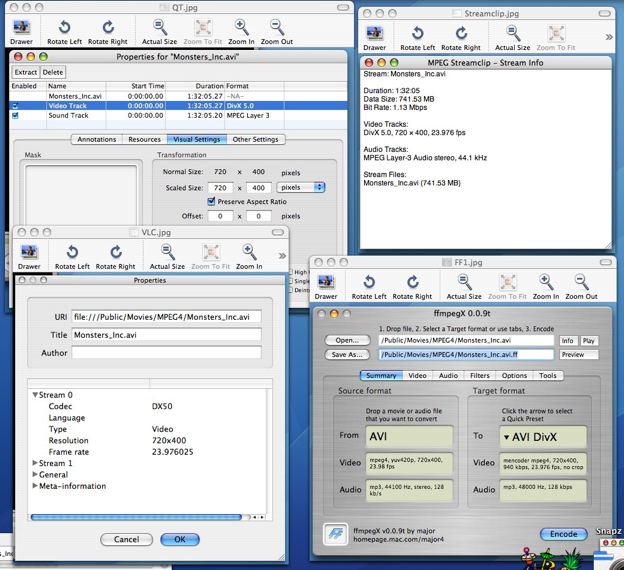Show hidden toolbar items in Streamclip.jpg window
The image size is (624, 570).
coord(609,37)
